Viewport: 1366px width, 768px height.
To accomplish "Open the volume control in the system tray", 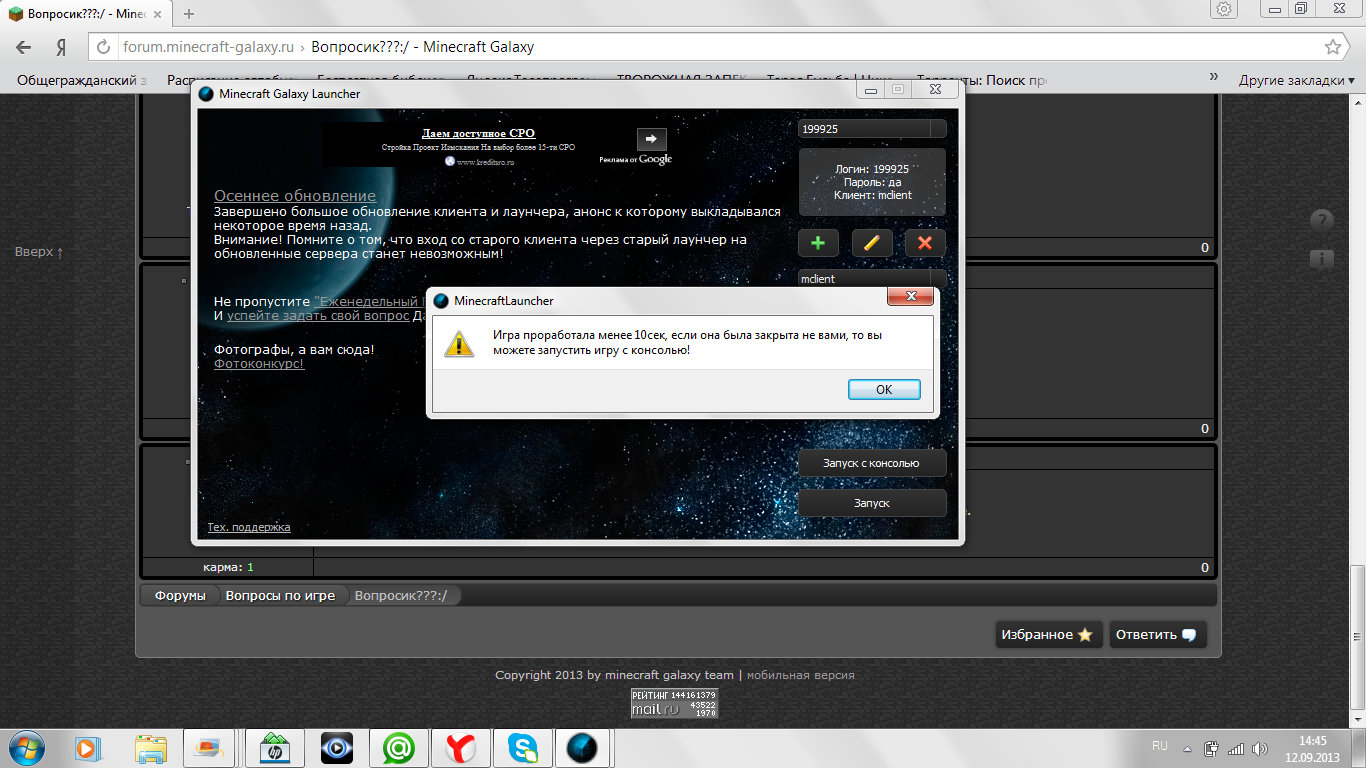I will (x=1259, y=748).
